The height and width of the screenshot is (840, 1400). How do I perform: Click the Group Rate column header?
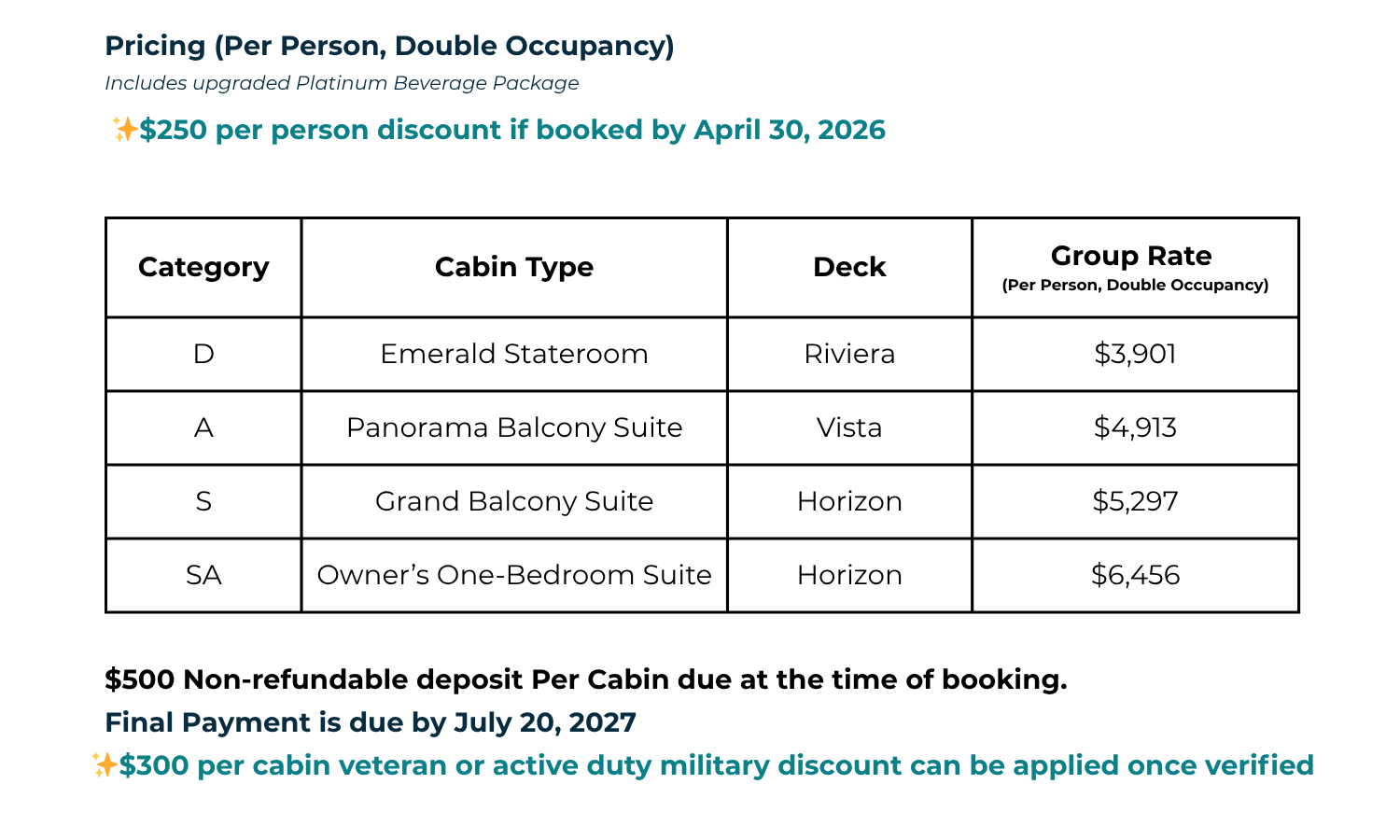1135,267
